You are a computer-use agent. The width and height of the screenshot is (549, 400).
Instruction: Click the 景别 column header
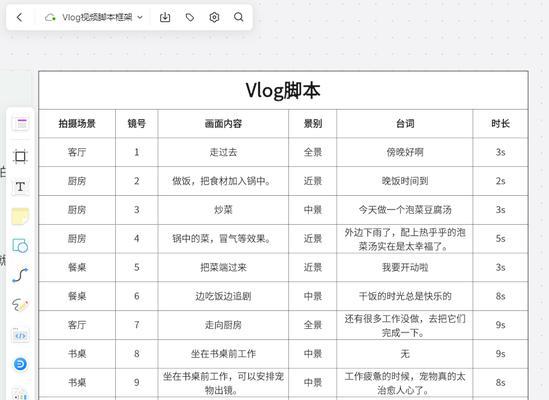click(x=313, y=124)
